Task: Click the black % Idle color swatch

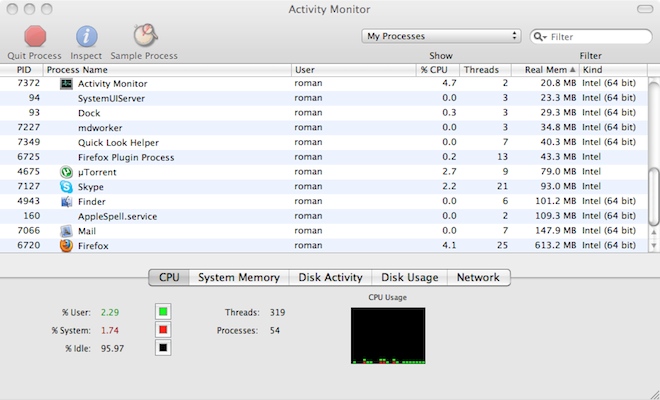Action: point(163,348)
